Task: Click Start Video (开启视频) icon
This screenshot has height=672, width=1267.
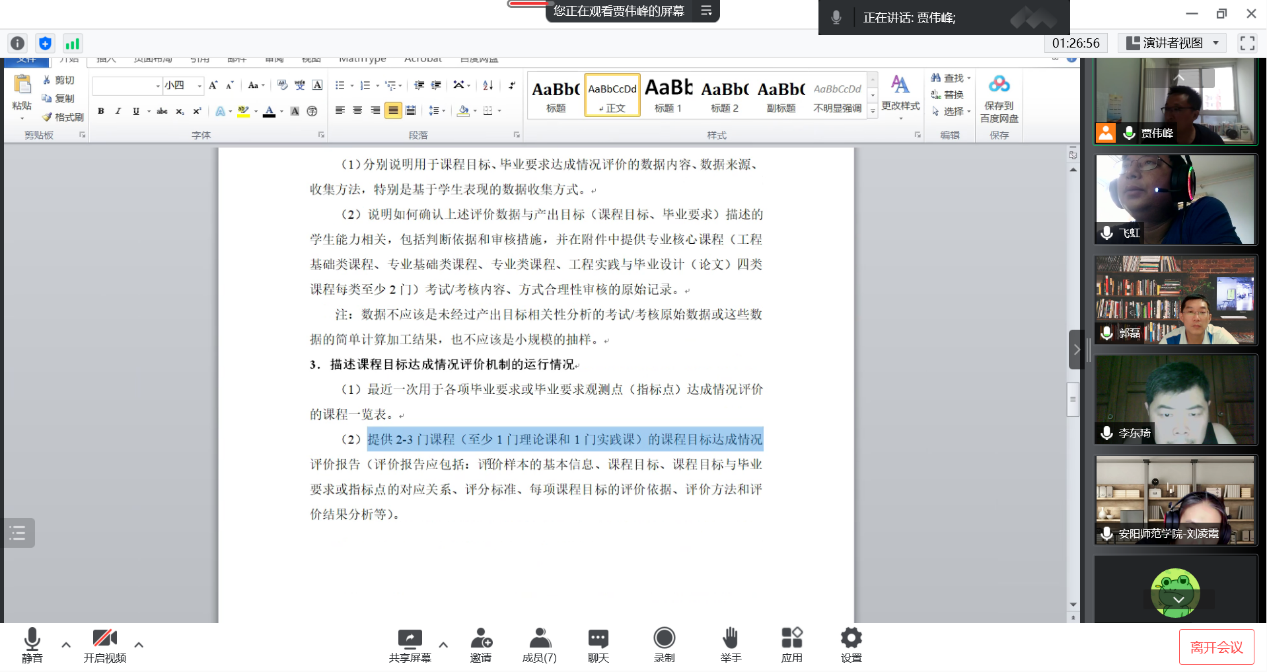Action: pyautogui.click(x=105, y=644)
